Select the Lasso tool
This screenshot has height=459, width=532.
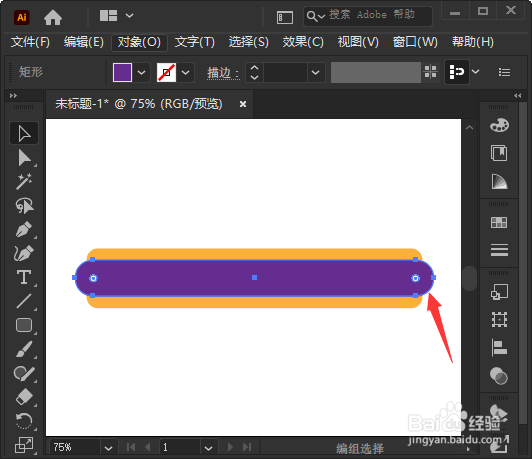tap(24, 206)
